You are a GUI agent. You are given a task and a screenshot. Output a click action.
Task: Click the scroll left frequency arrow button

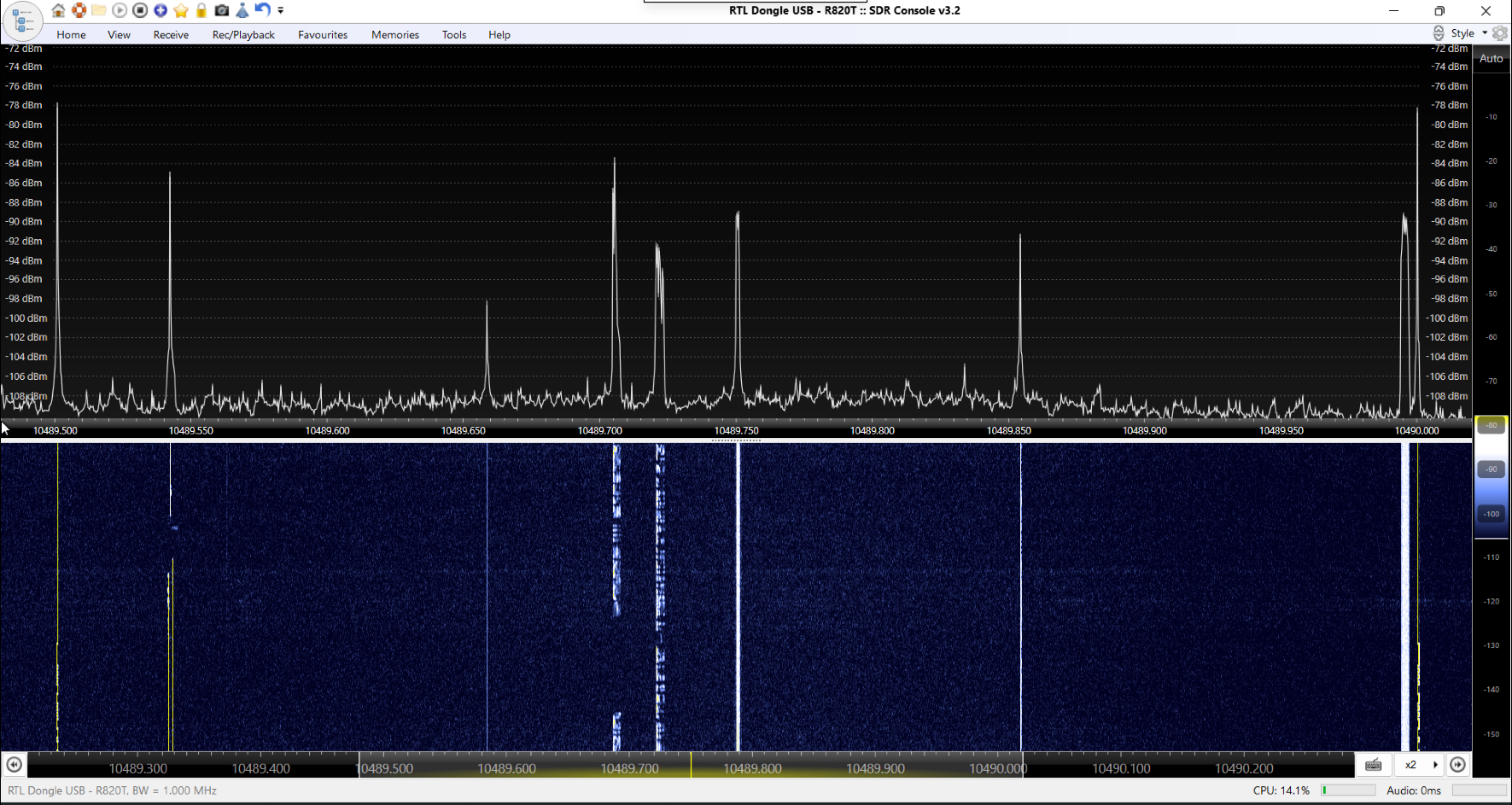[14, 765]
